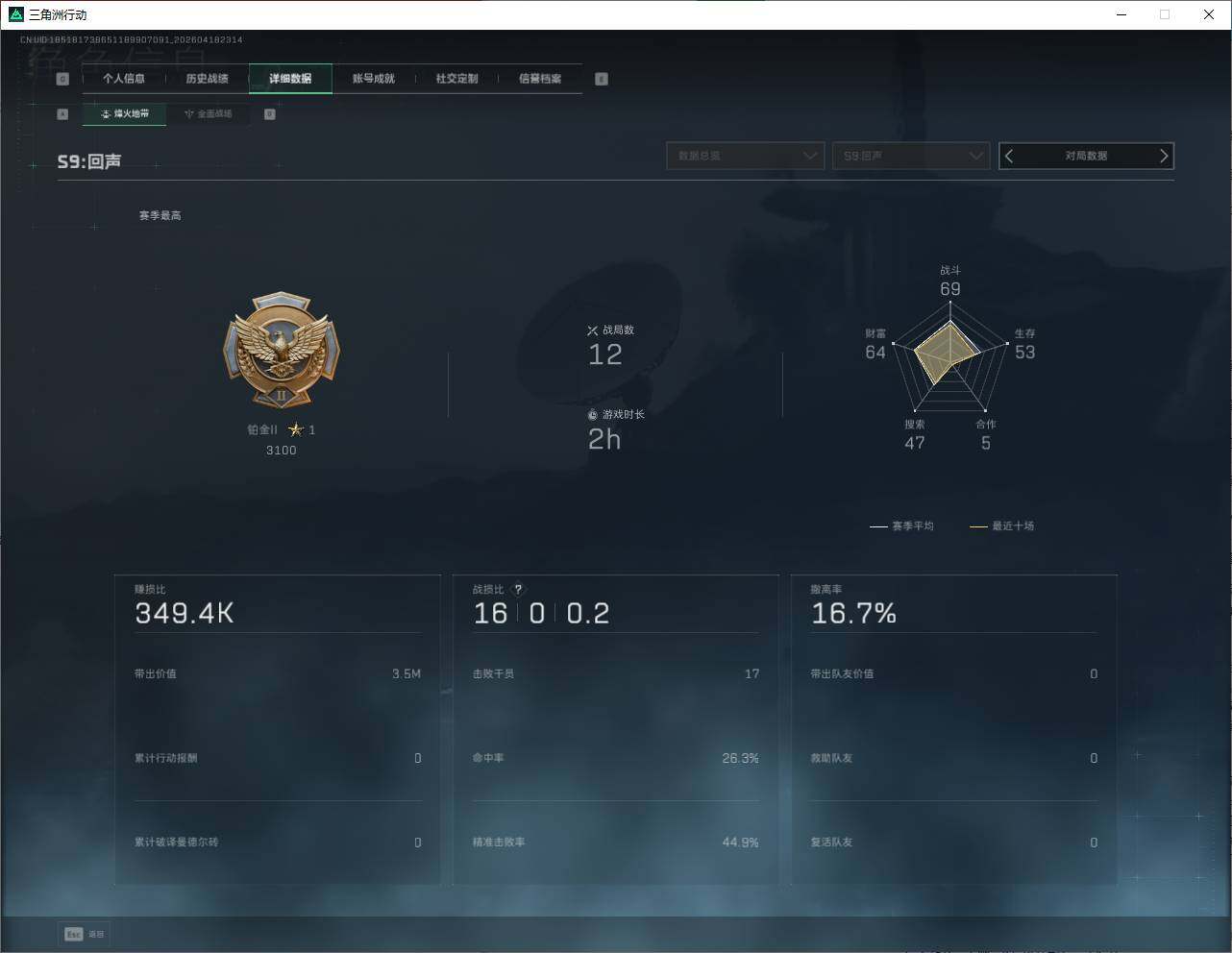
Task: Click the 赛季平均 legend entry
Action: click(x=901, y=526)
